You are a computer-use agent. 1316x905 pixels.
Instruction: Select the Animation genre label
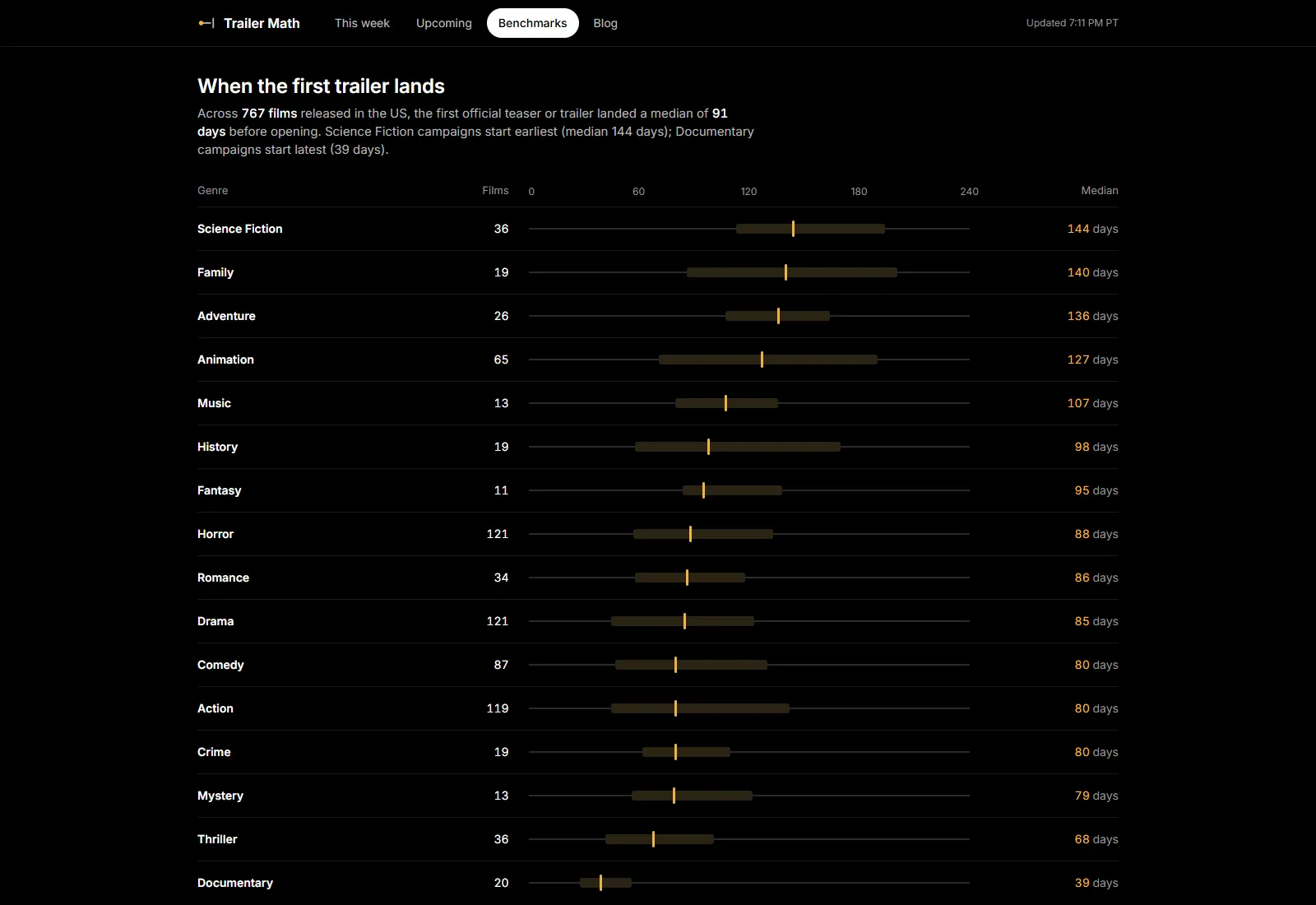click(225, 360)
